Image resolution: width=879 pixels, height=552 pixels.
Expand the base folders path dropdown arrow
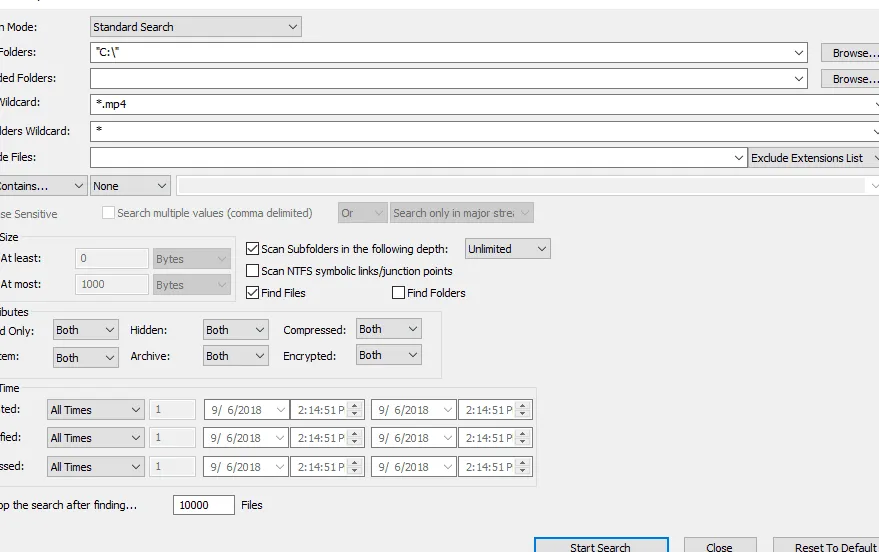tap(798, 53)
